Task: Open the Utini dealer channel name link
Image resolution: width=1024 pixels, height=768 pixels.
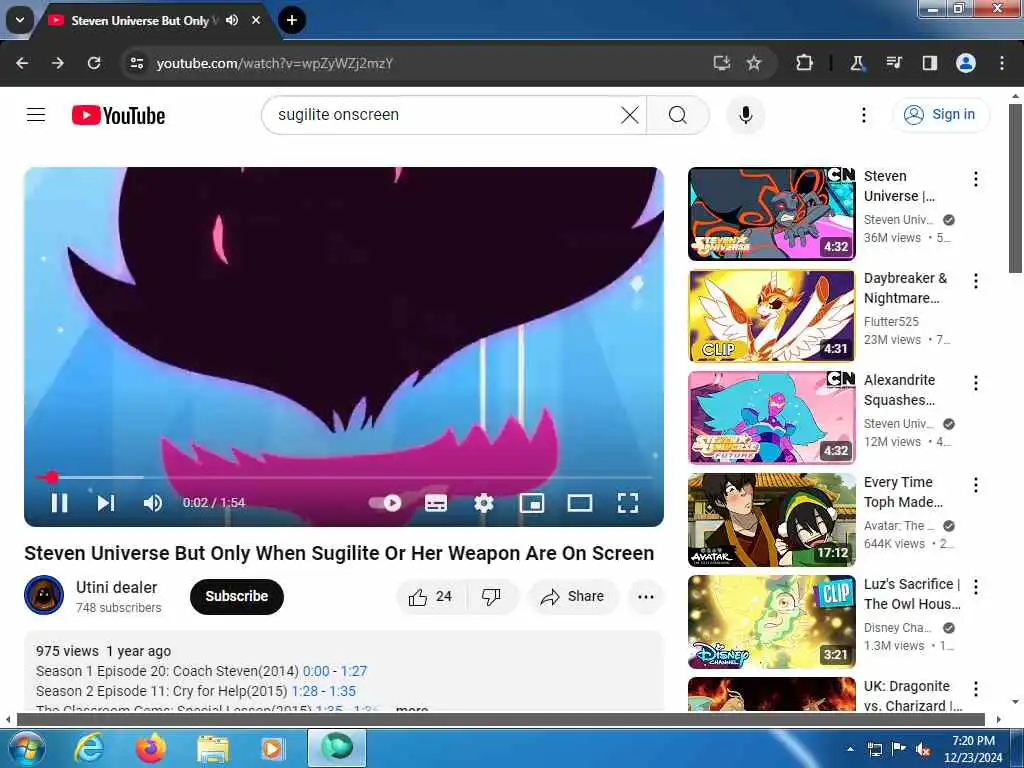Action: pos(116,587)
